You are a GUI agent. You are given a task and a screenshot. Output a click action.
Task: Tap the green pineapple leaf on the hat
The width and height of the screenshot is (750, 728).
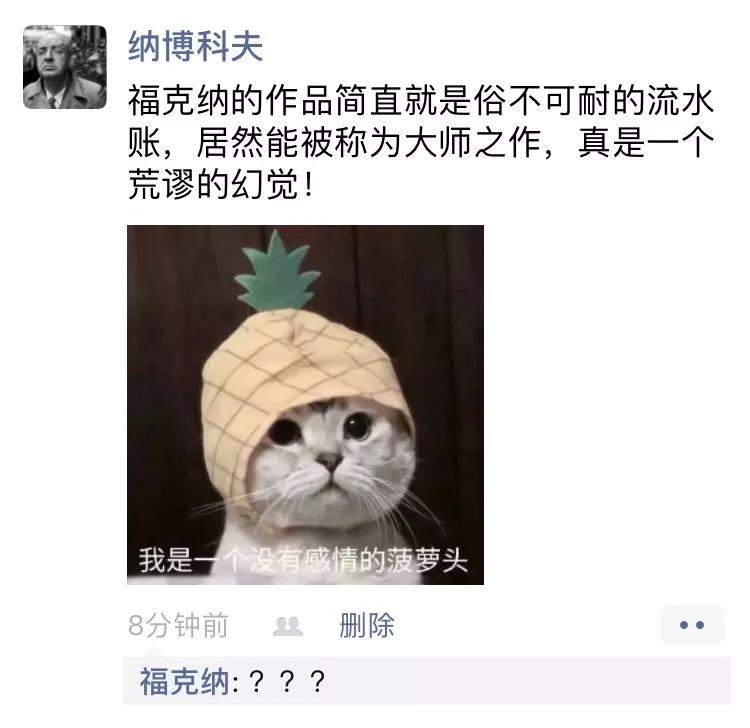coord(277,271)
